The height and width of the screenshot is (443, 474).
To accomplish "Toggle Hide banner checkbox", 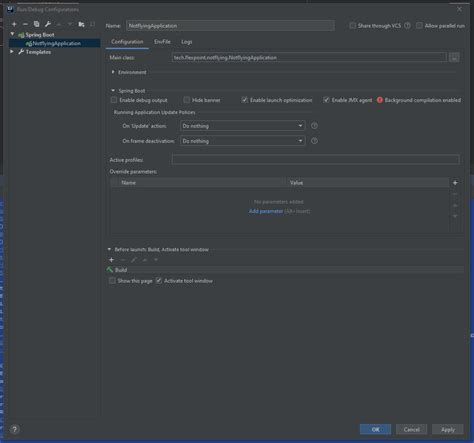I will pos(187,100).
